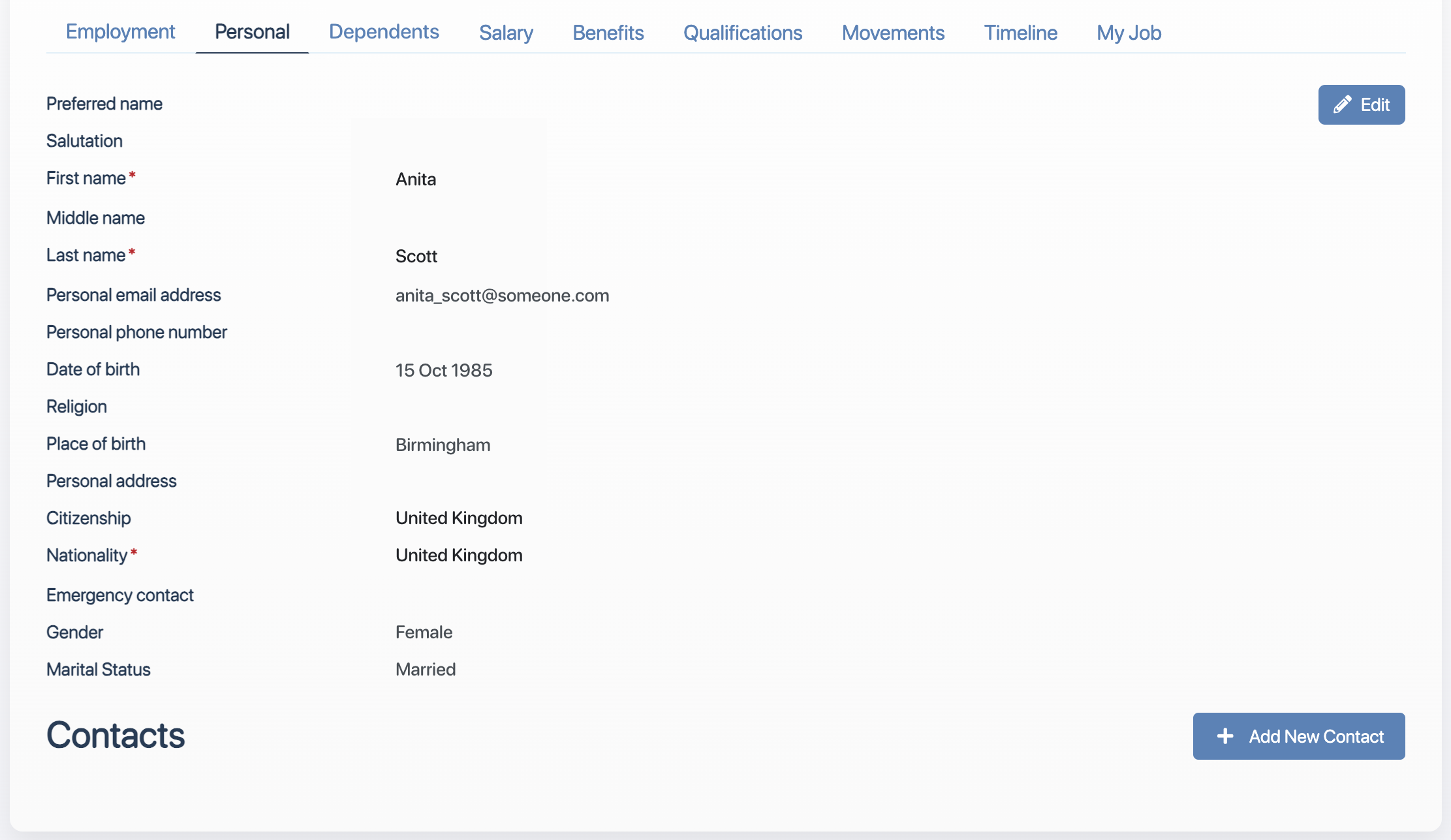Select the Salary tab

[x=506, y=32]
